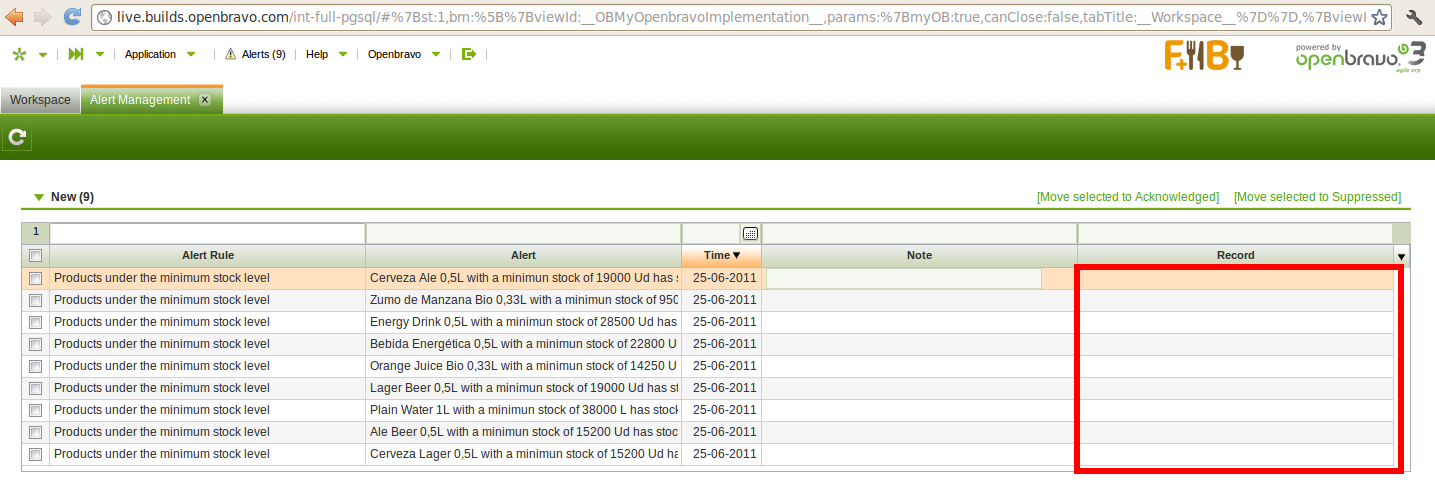Open the browser wrench settings menu
Viewport: 1435px width, 487px height.
pos(1414,17)
